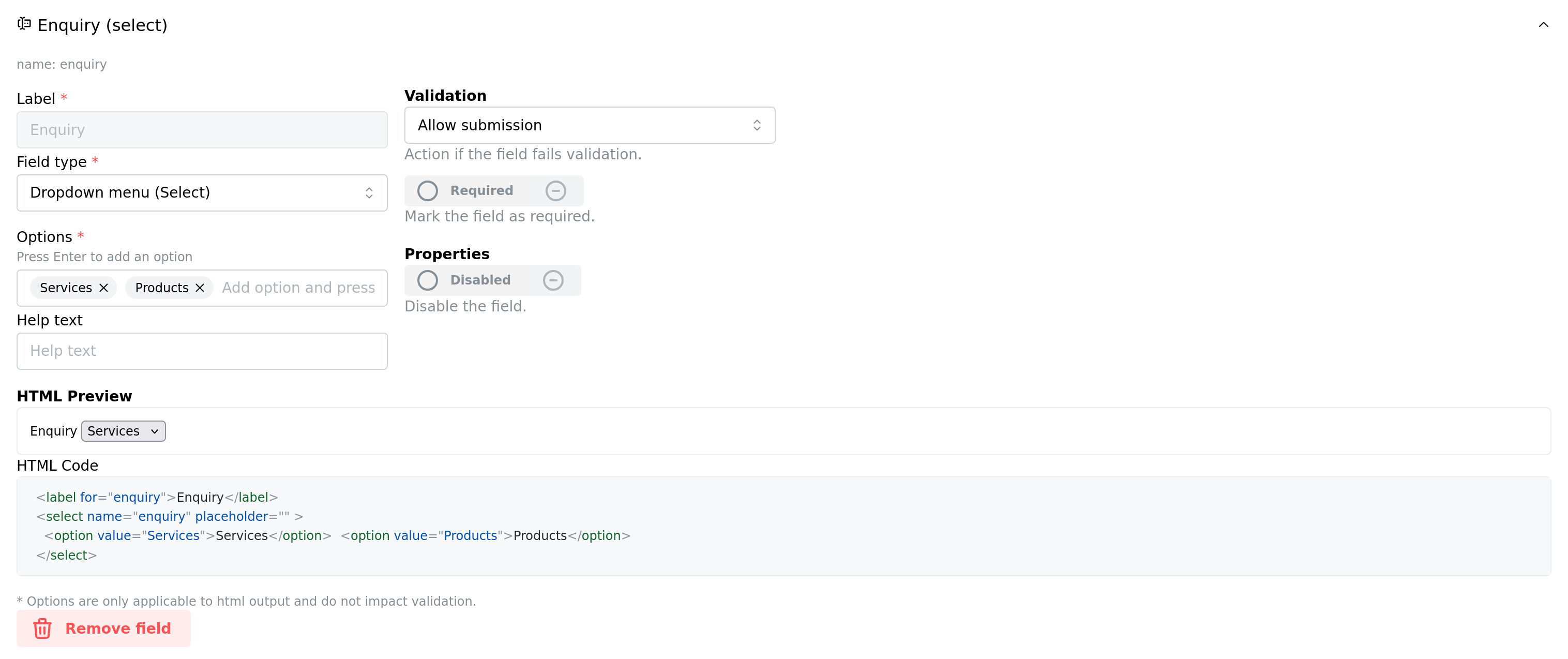The height and width of the screenshot is (659, 1568).
Task: Click the 'Enquiry (select)' header title
Action: (x=102, y=25)
